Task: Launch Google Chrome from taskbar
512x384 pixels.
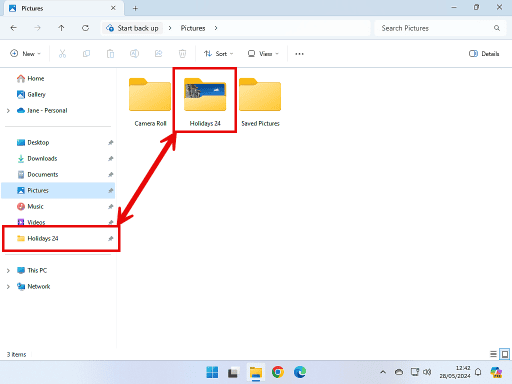Action: 278,372
